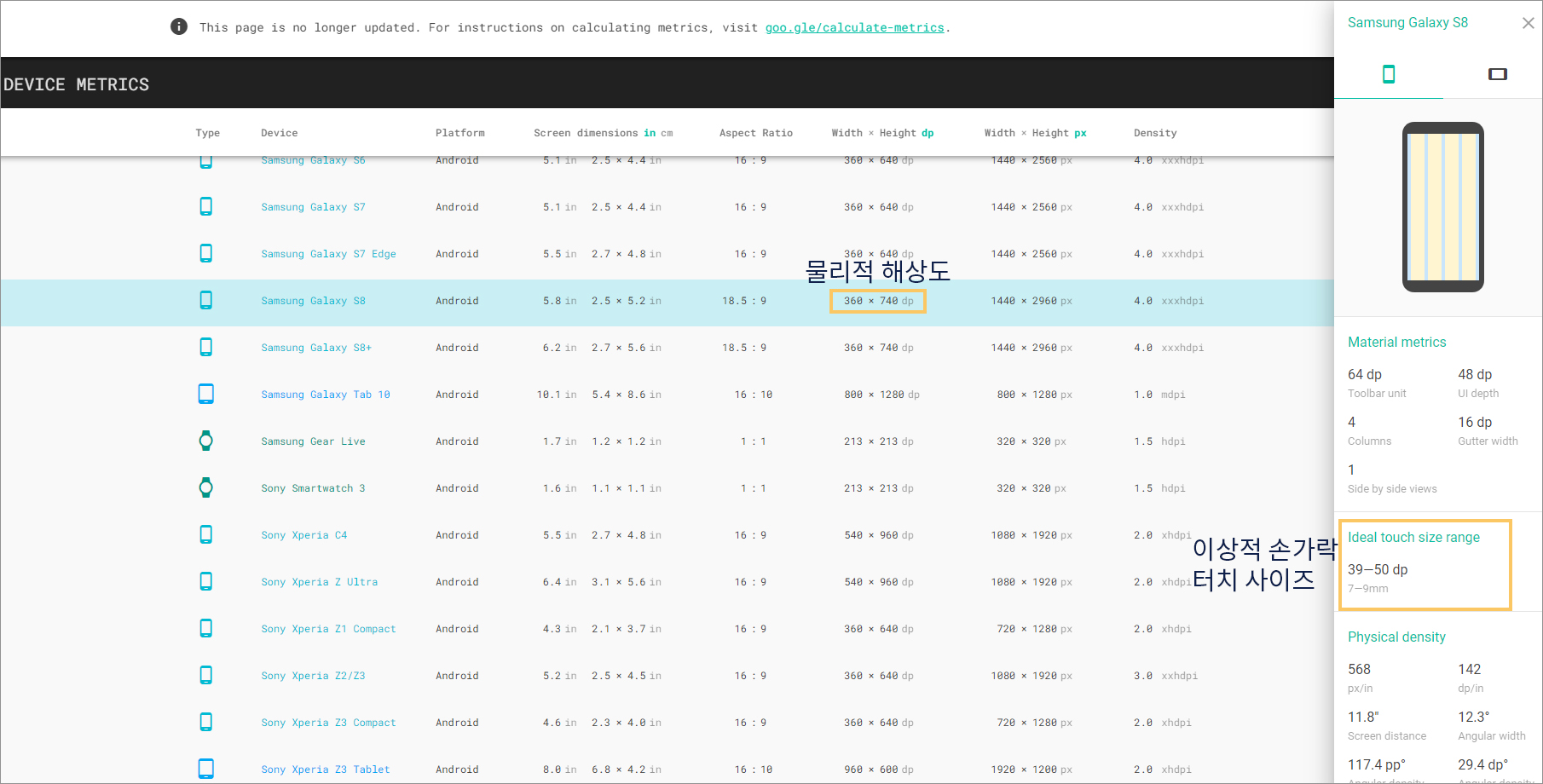Select Samsung Galaxy S8 device link
1543x784 pixels.
point(313,301)
